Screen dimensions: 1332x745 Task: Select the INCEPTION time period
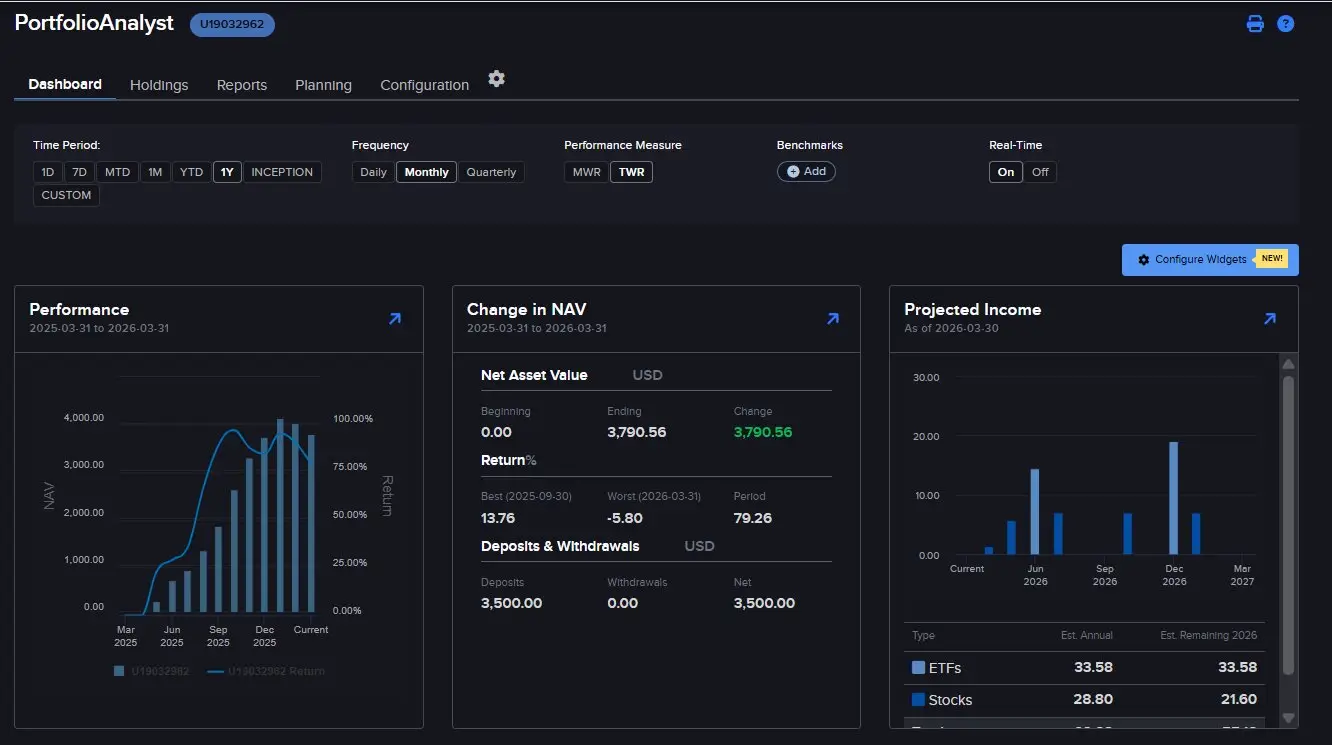[x=282, y=172]
